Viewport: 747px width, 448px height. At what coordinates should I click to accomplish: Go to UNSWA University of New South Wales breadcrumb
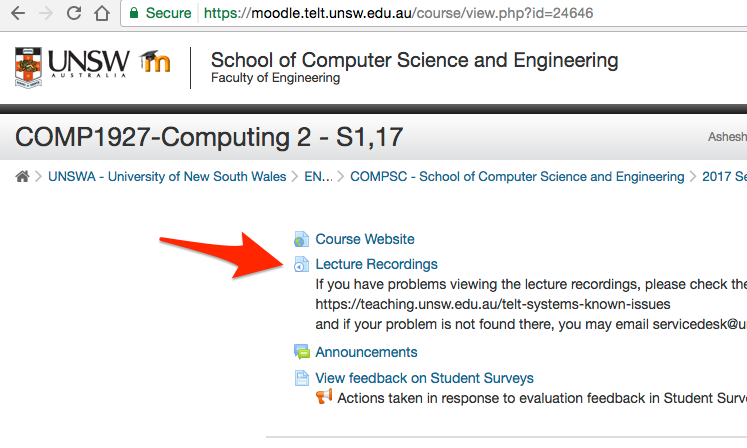(x=167, y=177)
